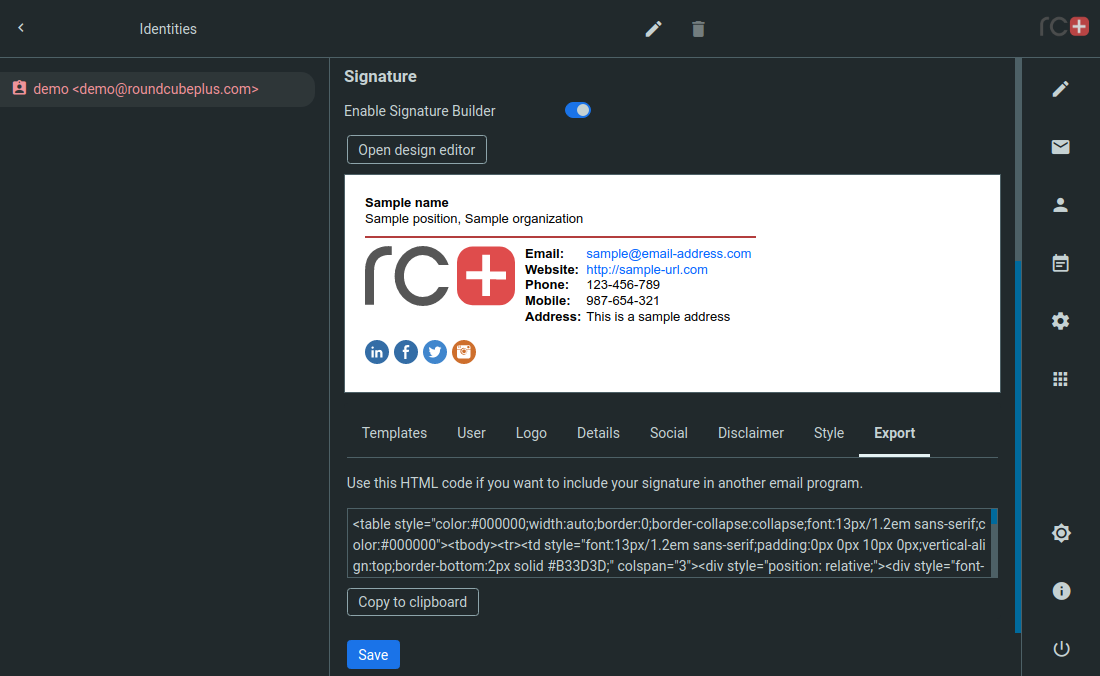This screenshot has width=1100, height=676.
Task: Click the edit pencil icon in header
Action: pos(653,29)
